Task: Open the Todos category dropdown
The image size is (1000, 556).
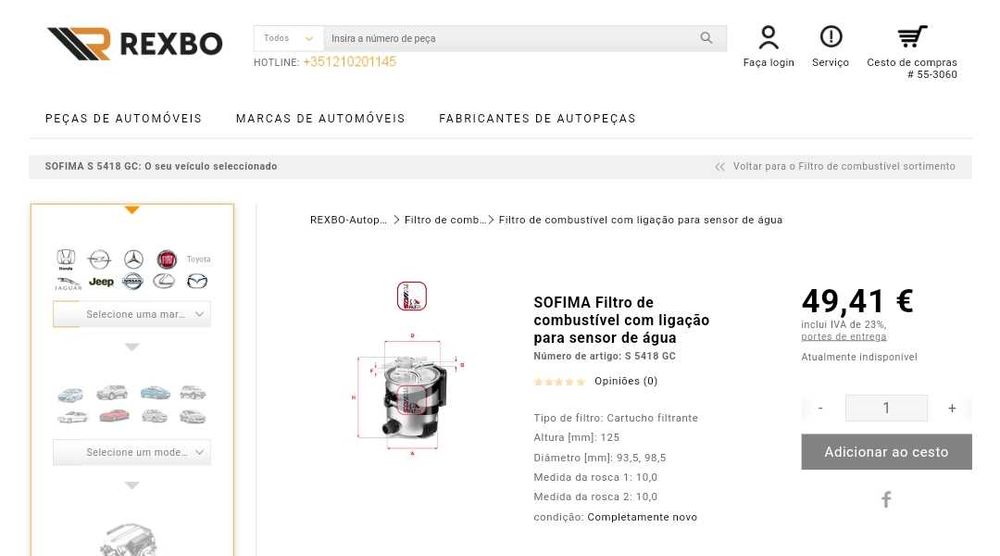Action: pos(288,38)
